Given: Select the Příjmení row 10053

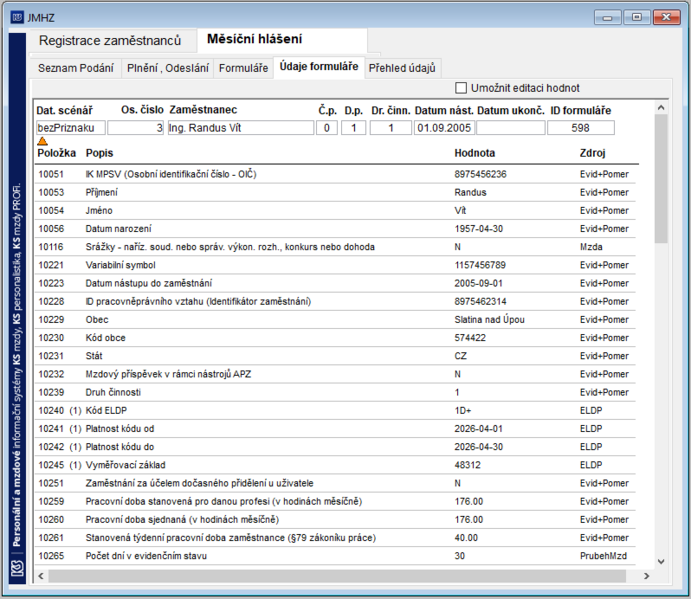Looking at the screenshot, I should coord(335,193).
